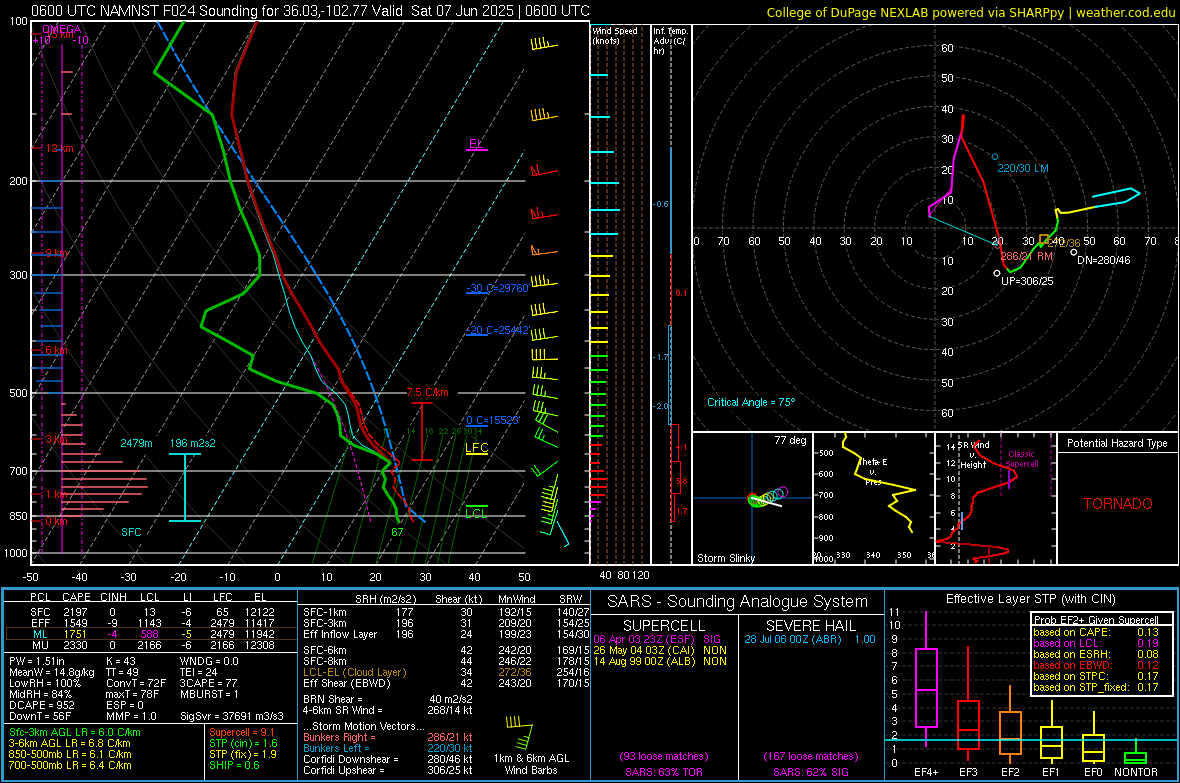Click the '7.5 C/km' lapse rate label
Viewport: 1180px width, 783px height.
(x=427, y=392)
